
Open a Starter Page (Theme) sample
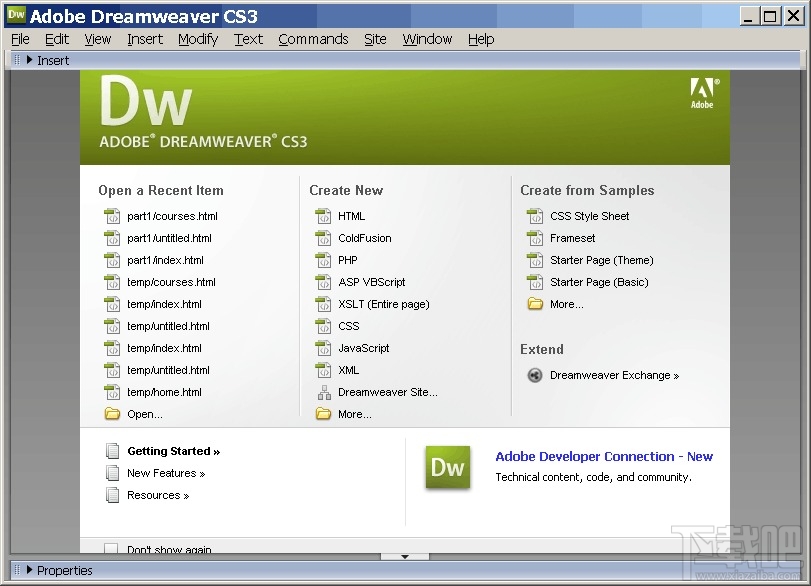click(600, 260)
